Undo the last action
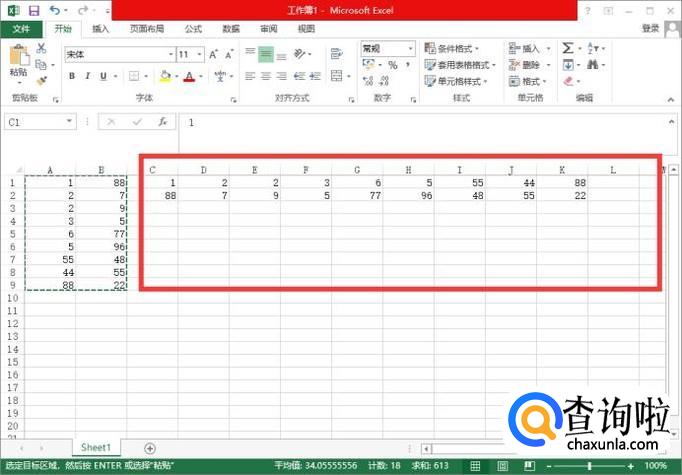 [54, 10]
